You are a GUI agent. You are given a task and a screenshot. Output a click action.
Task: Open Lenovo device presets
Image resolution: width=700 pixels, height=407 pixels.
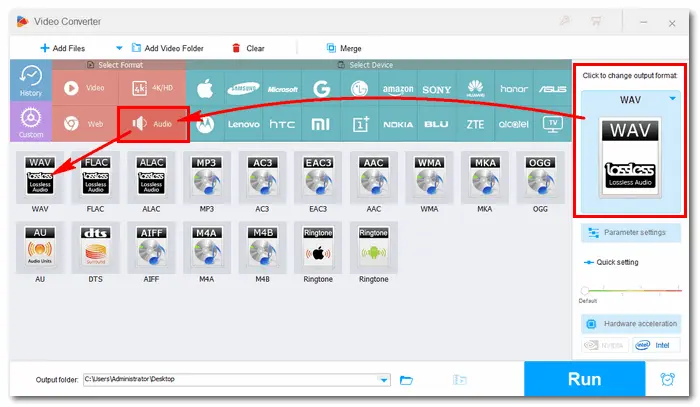coord(243,124)
